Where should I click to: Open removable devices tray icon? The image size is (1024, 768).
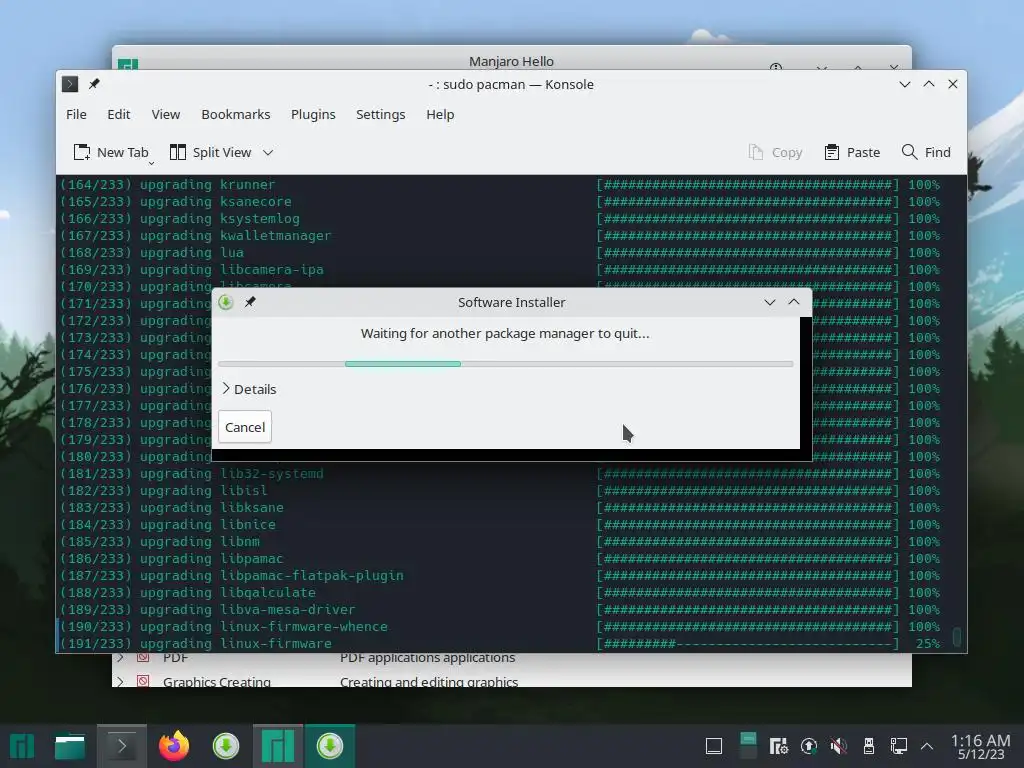tap(869, 746)
